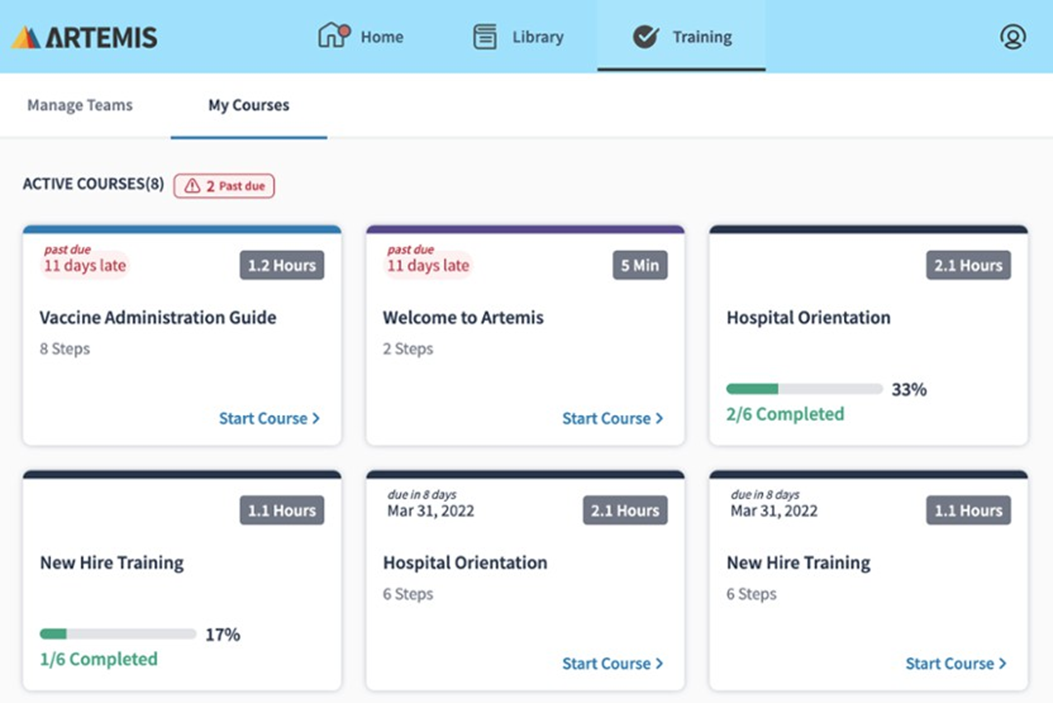The image size is (1053, 703).
Task: Open the user profile icon
Action: 1012,37
